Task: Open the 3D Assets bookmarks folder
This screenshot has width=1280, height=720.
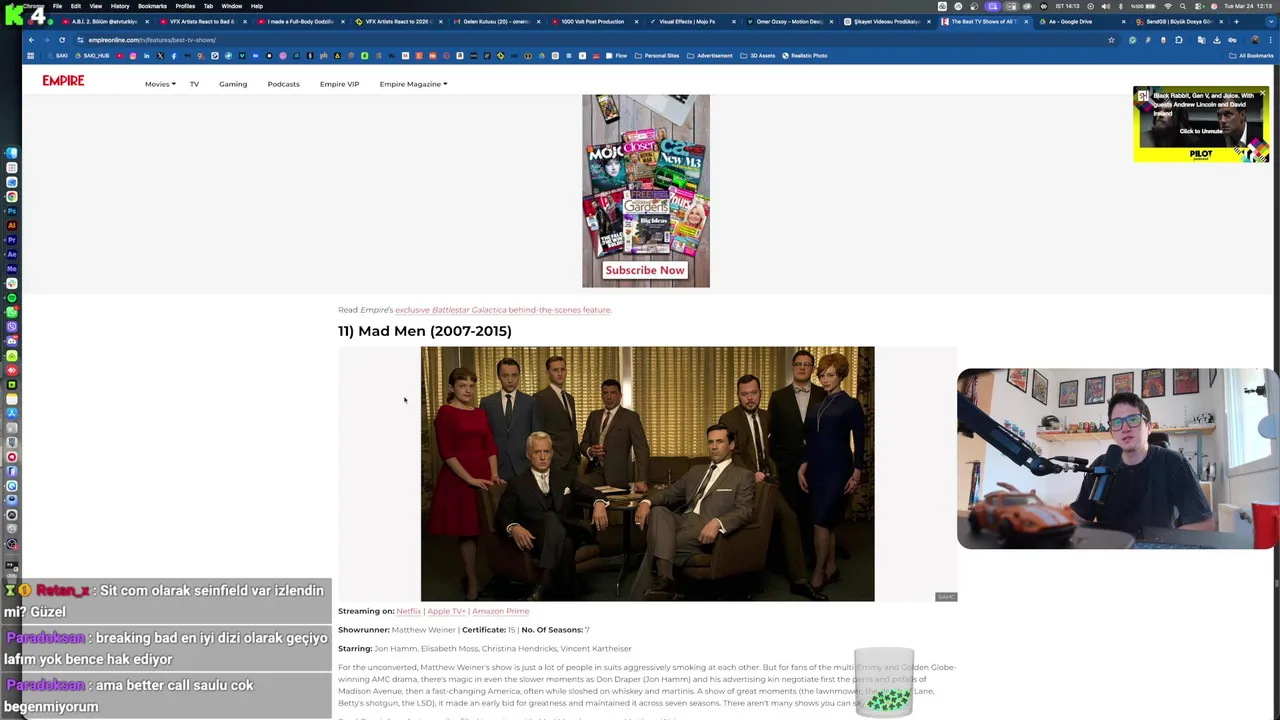Action: coord(758,56)
